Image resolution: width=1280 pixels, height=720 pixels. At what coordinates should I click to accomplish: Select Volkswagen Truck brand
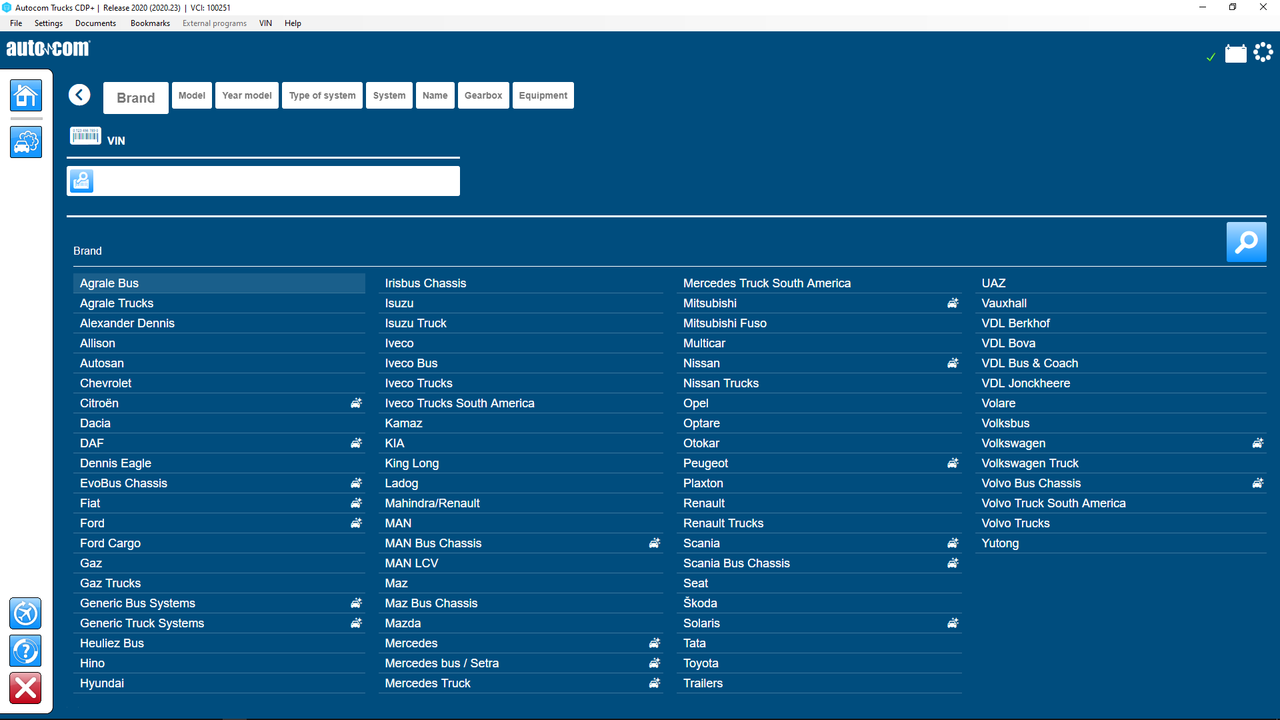[1121, 463]
